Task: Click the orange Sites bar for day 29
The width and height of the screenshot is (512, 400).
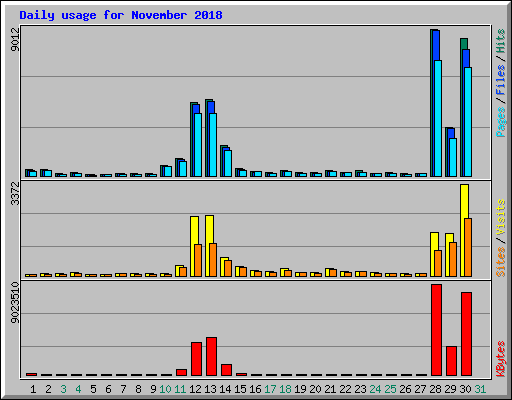Action: (x=453, y=259)
